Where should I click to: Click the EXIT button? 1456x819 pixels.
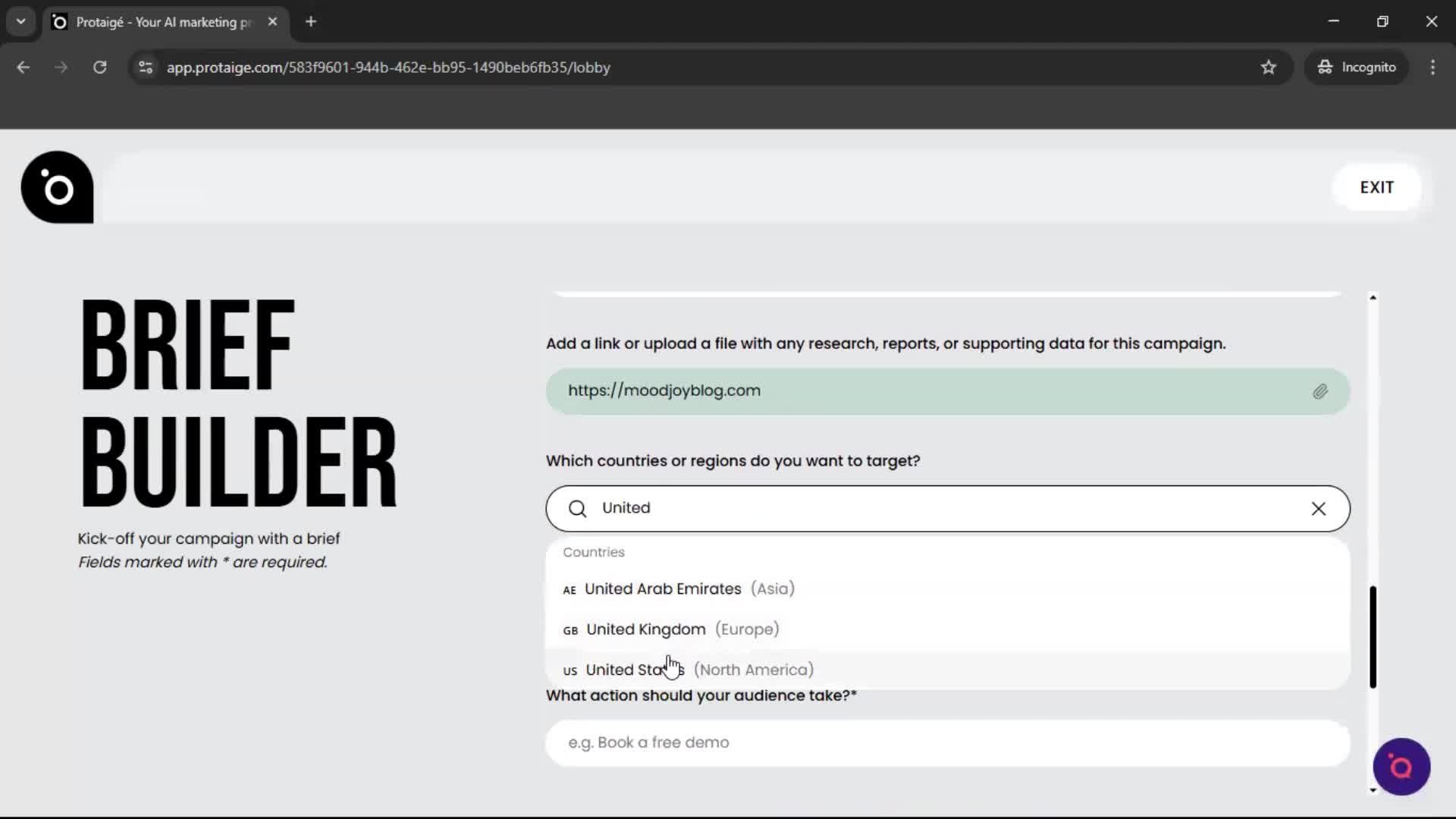tap(1376, 187)
